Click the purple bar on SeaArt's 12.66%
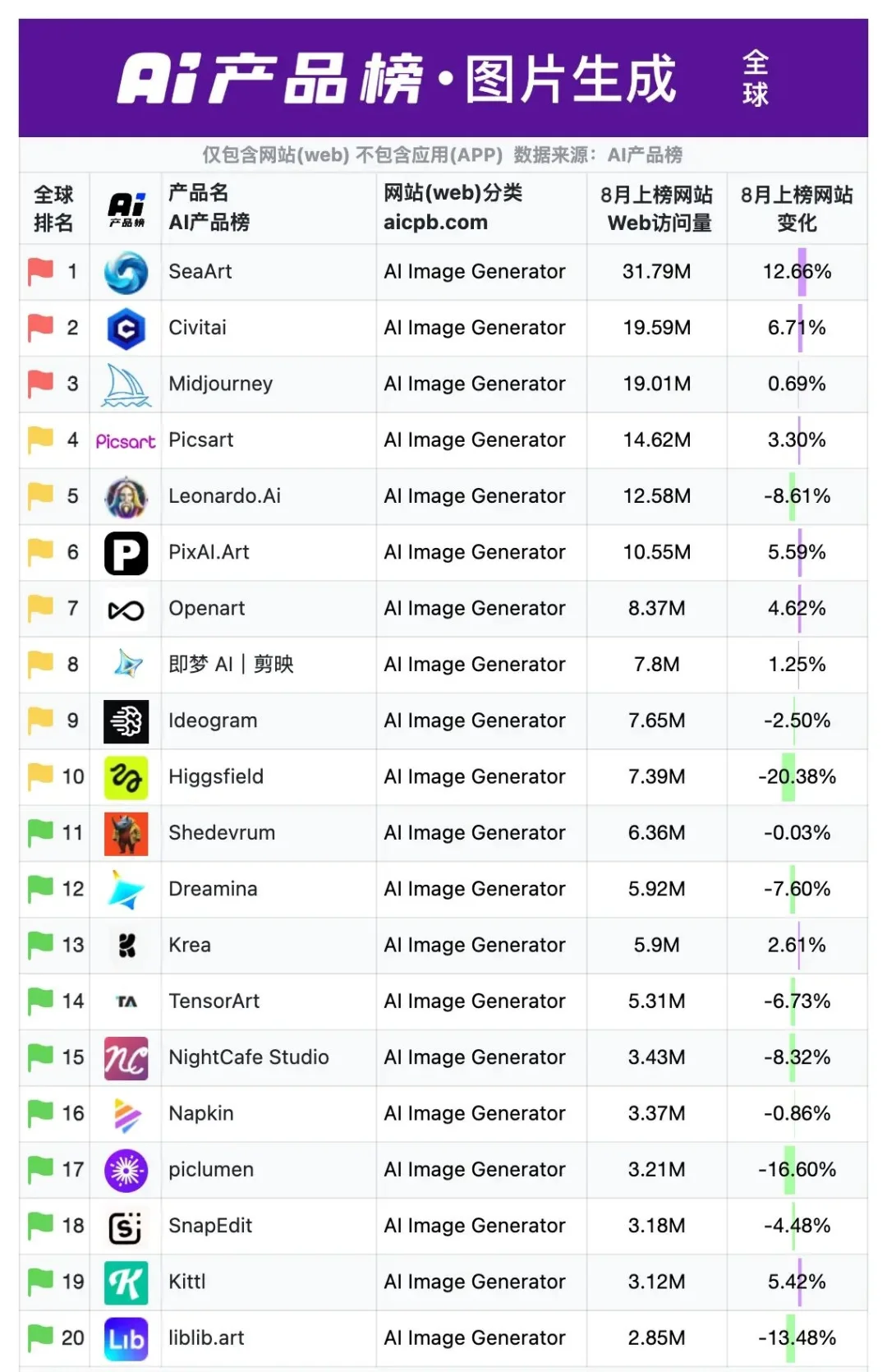This screenshot has height=1372, width=887. (x=802, y=272)
